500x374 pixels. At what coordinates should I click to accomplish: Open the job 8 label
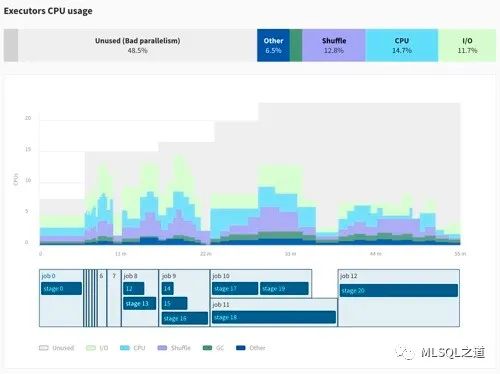coord(130,276)
